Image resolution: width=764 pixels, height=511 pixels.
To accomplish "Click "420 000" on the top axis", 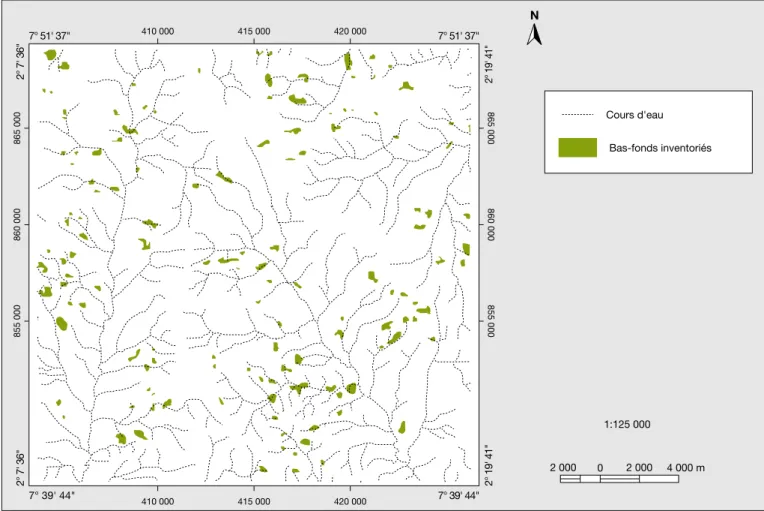I will coord(350,31).
